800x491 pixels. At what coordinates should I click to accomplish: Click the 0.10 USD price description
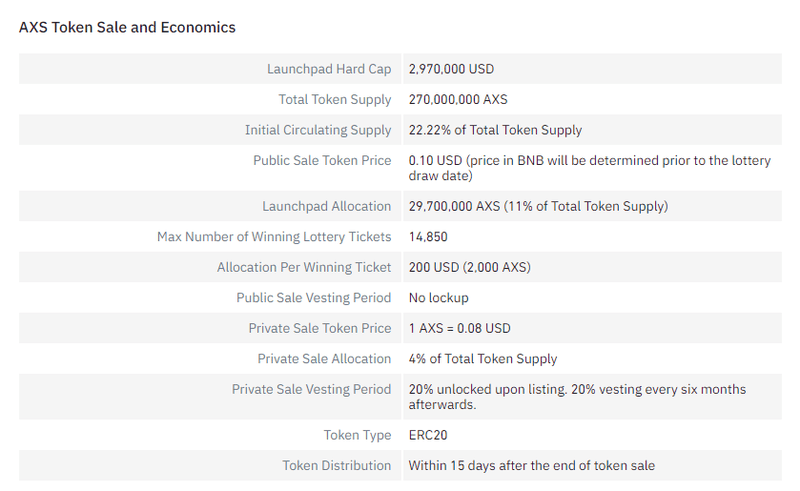click(x=589, y=167)
